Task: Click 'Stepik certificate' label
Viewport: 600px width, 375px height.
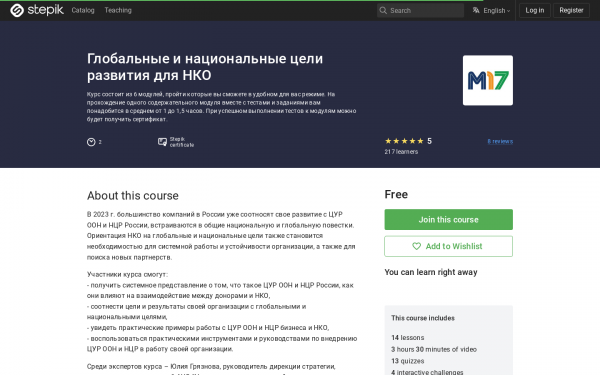Action: (182, 142)
